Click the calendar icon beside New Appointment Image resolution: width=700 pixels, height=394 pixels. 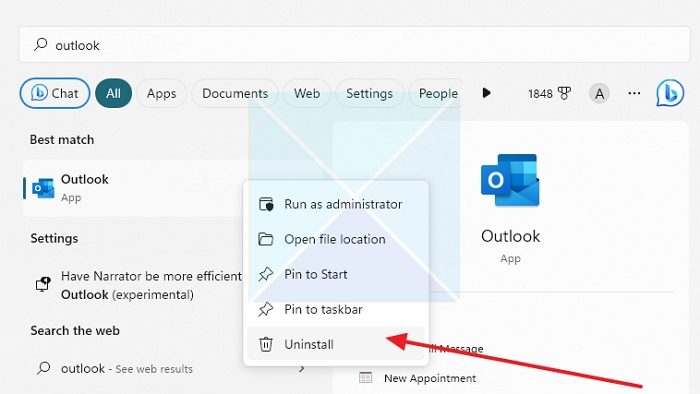click(366, 378)
